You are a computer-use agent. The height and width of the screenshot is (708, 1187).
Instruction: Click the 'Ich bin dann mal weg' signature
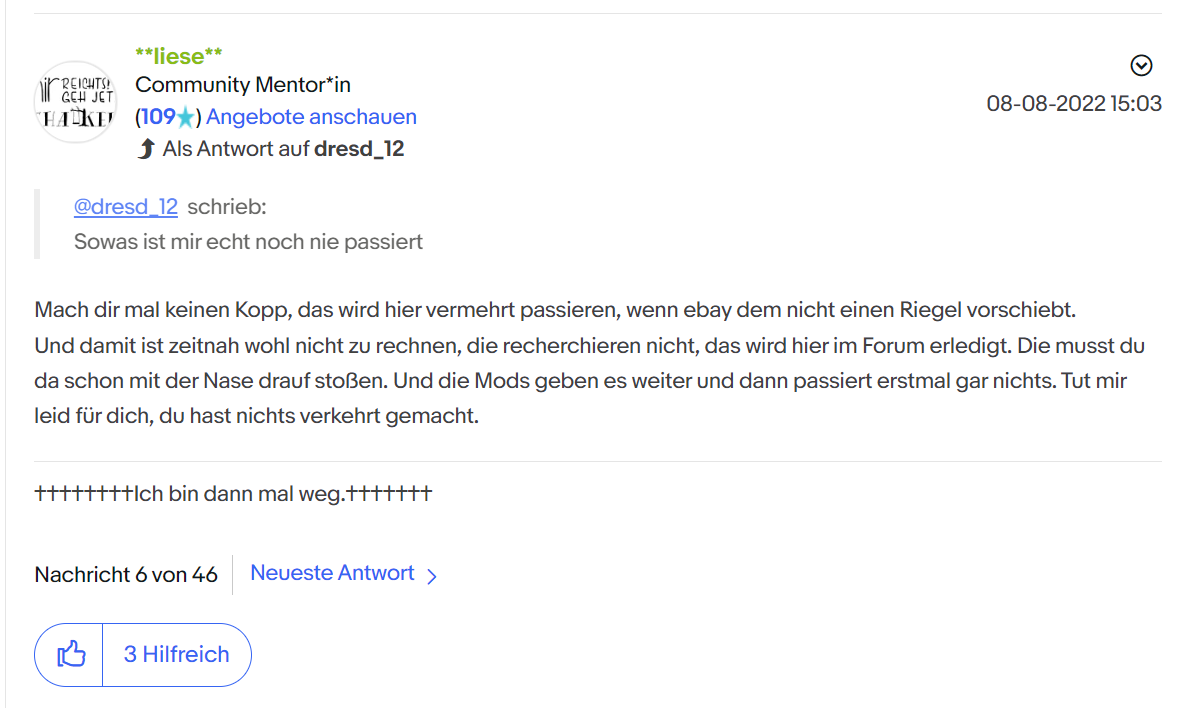pos(233,494)
